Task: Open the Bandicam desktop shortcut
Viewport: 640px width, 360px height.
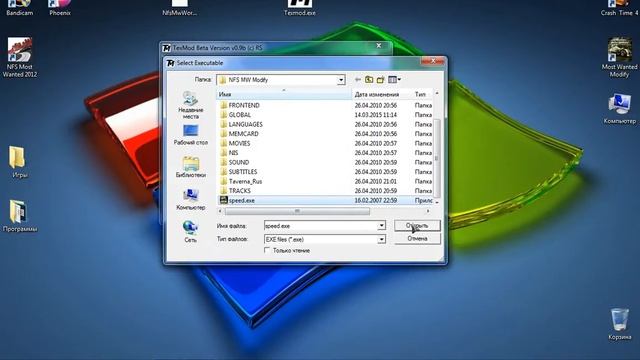Action: (19, 7)
